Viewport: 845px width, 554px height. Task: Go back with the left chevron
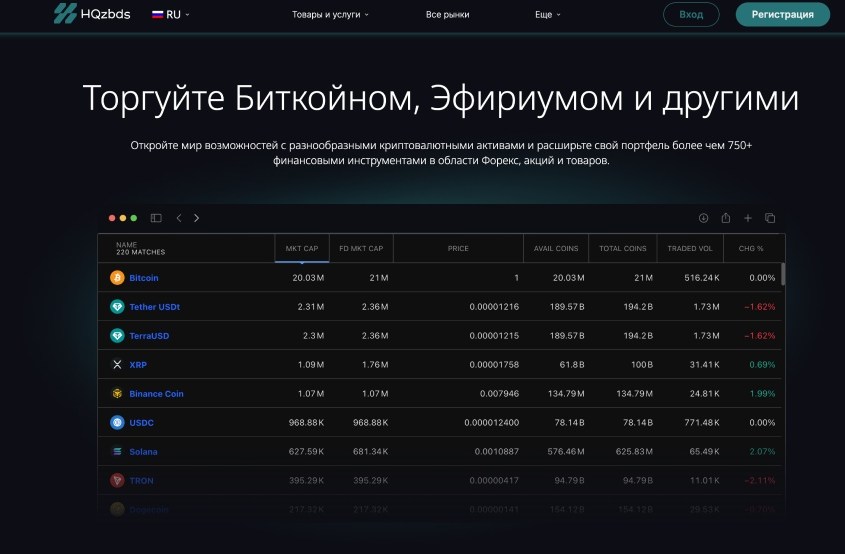[x=179, y=218]
